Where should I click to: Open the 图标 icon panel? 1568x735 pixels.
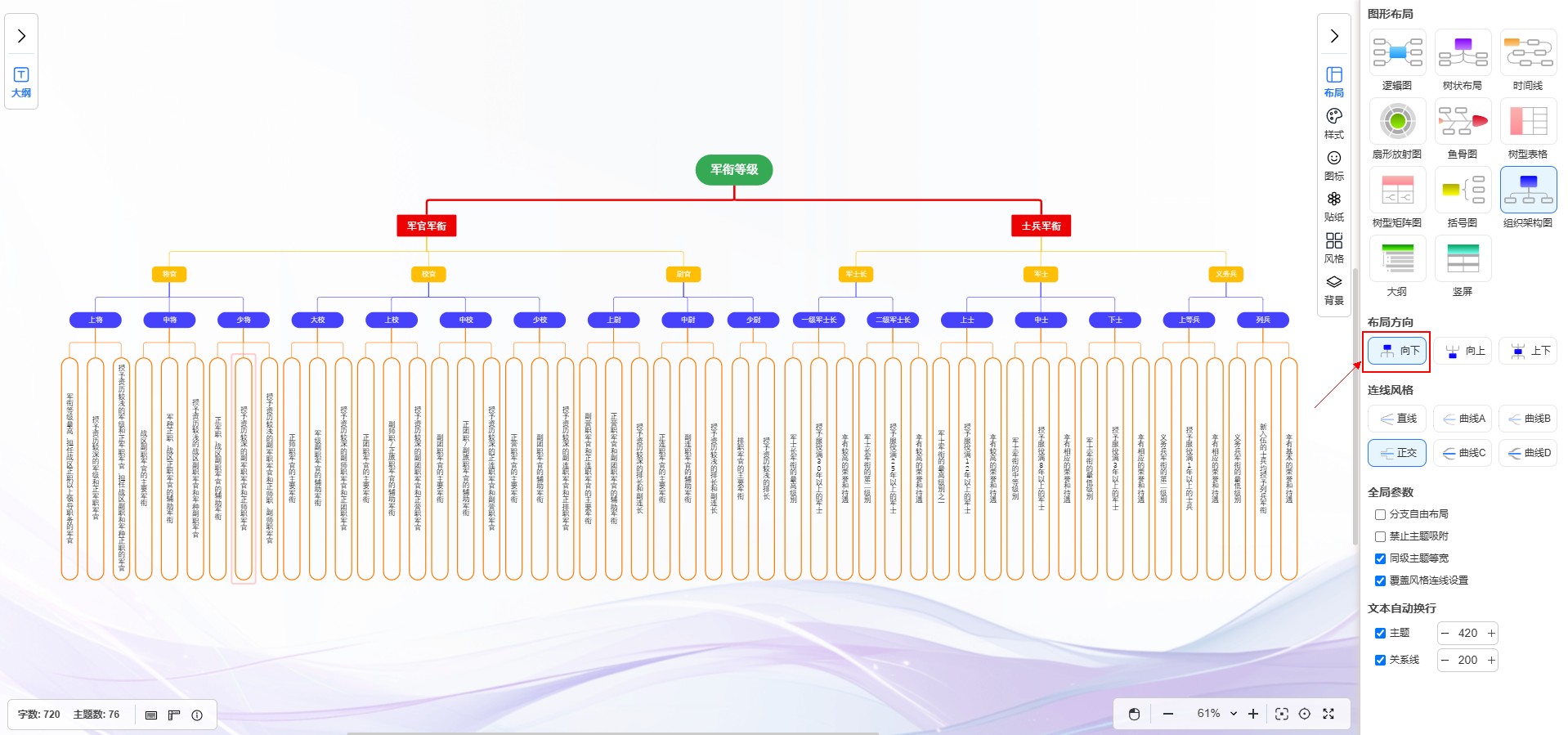tap(1333, 164)
